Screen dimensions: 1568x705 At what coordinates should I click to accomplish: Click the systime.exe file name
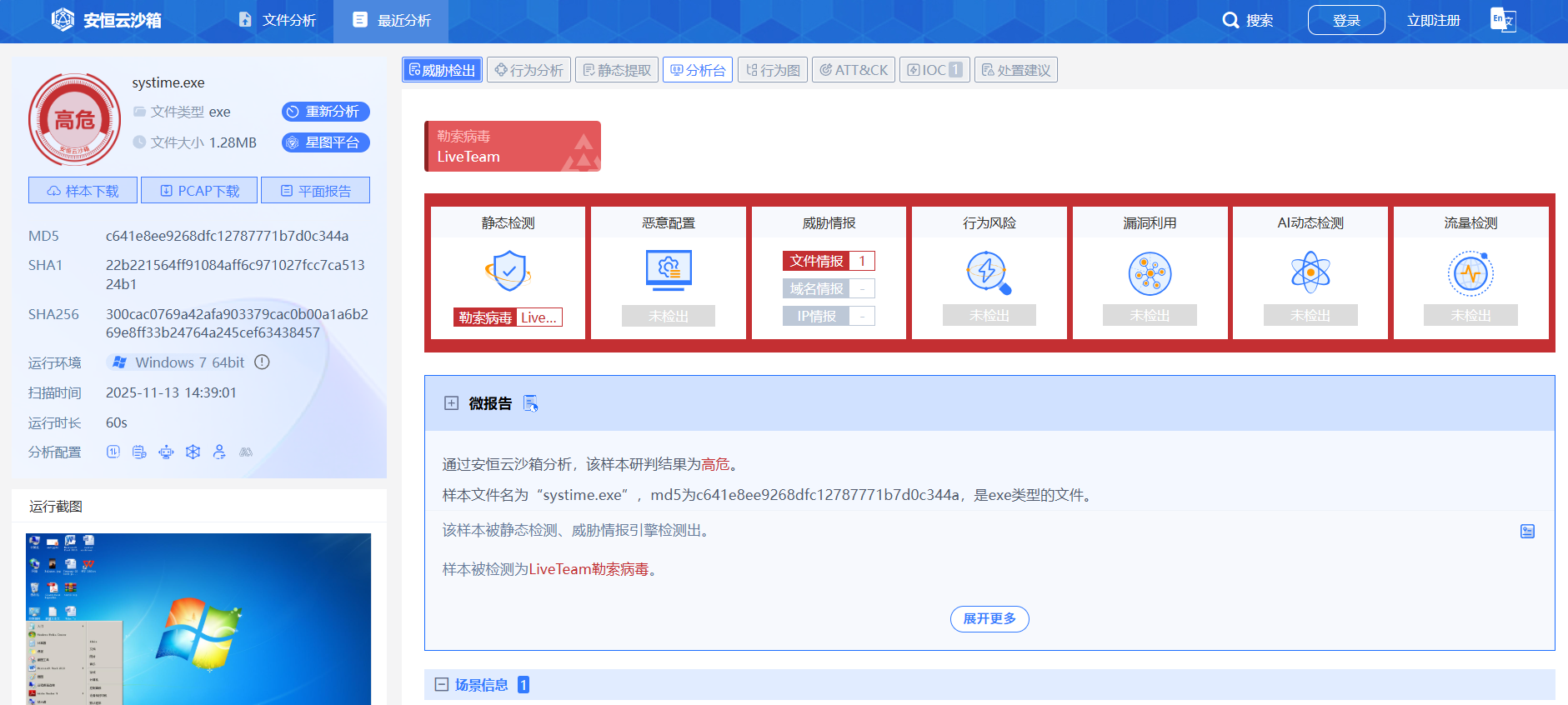[x=168, y=82]
